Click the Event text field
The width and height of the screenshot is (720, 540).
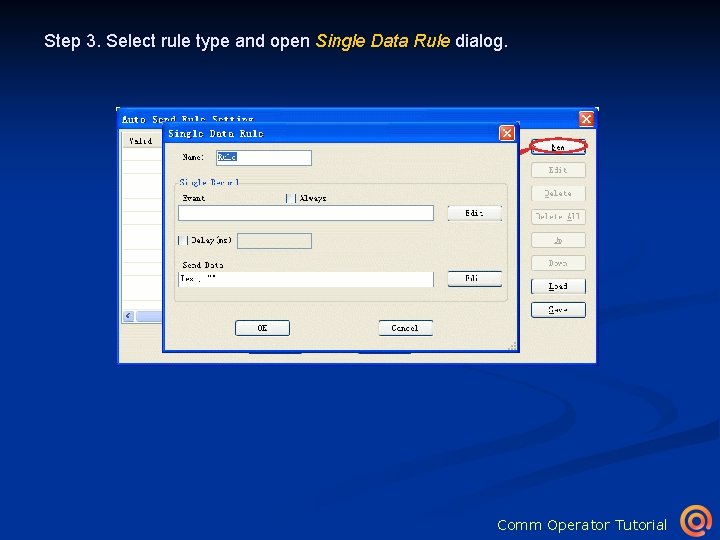pyautogui.click(x=306, y=213)
